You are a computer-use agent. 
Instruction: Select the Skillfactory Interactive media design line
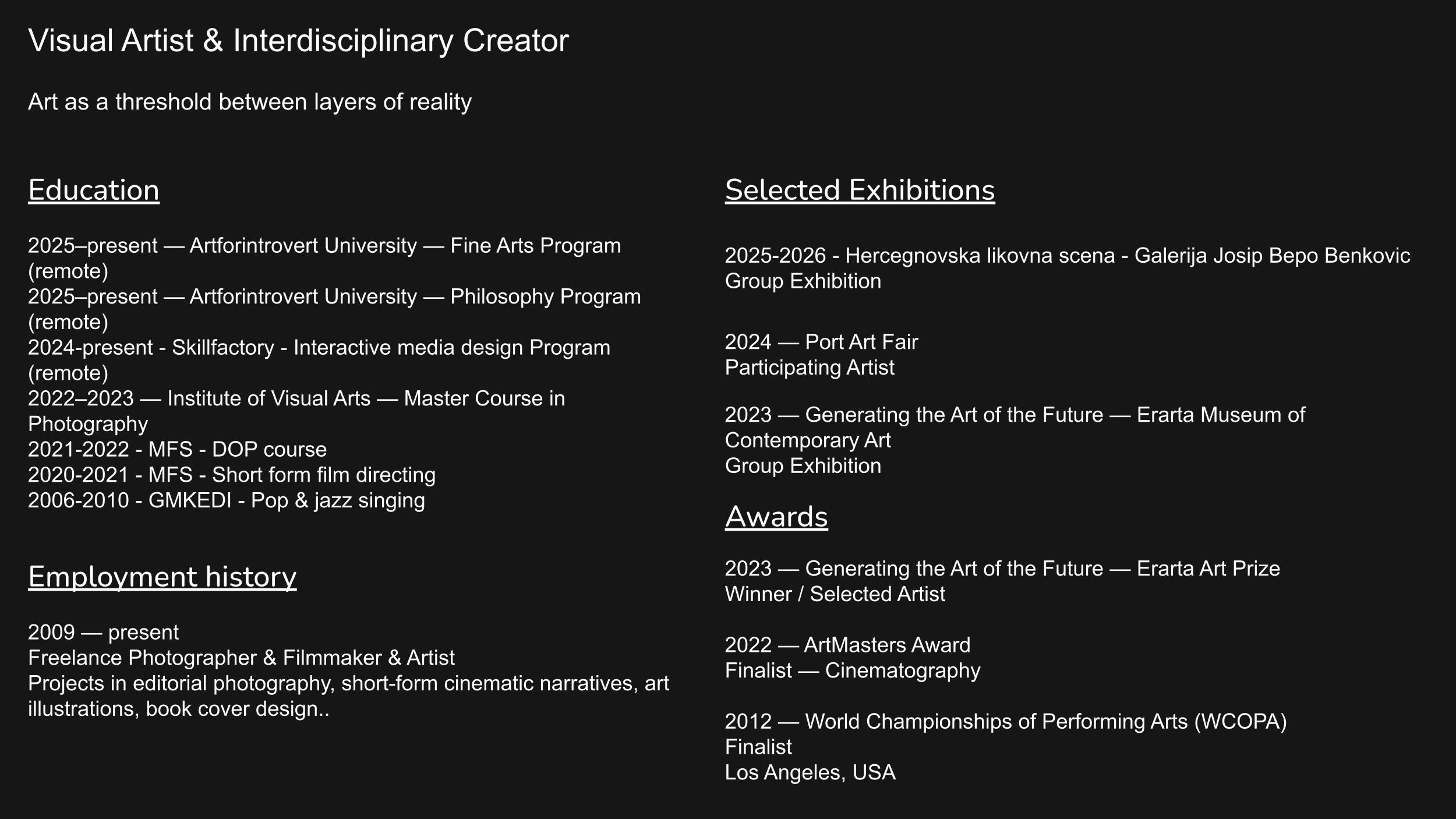tap(319, 348)
